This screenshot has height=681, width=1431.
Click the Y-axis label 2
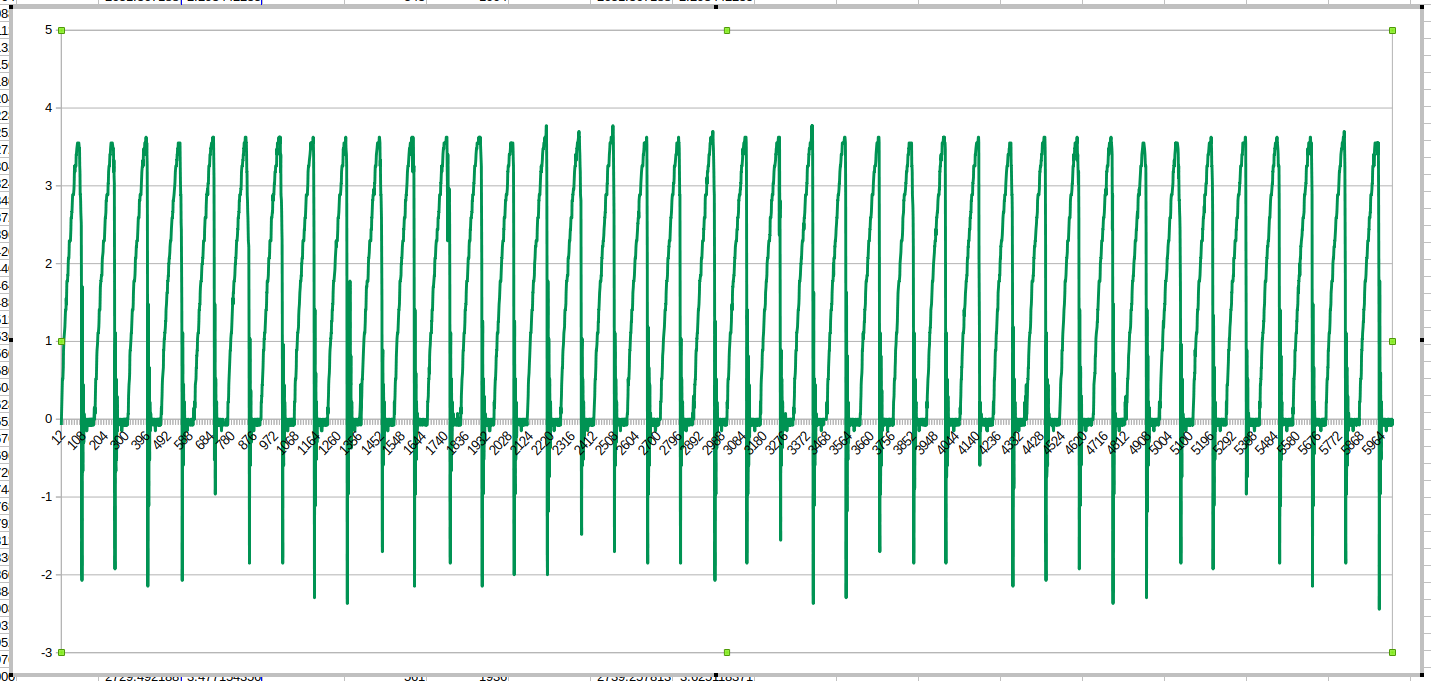point(48,264)
